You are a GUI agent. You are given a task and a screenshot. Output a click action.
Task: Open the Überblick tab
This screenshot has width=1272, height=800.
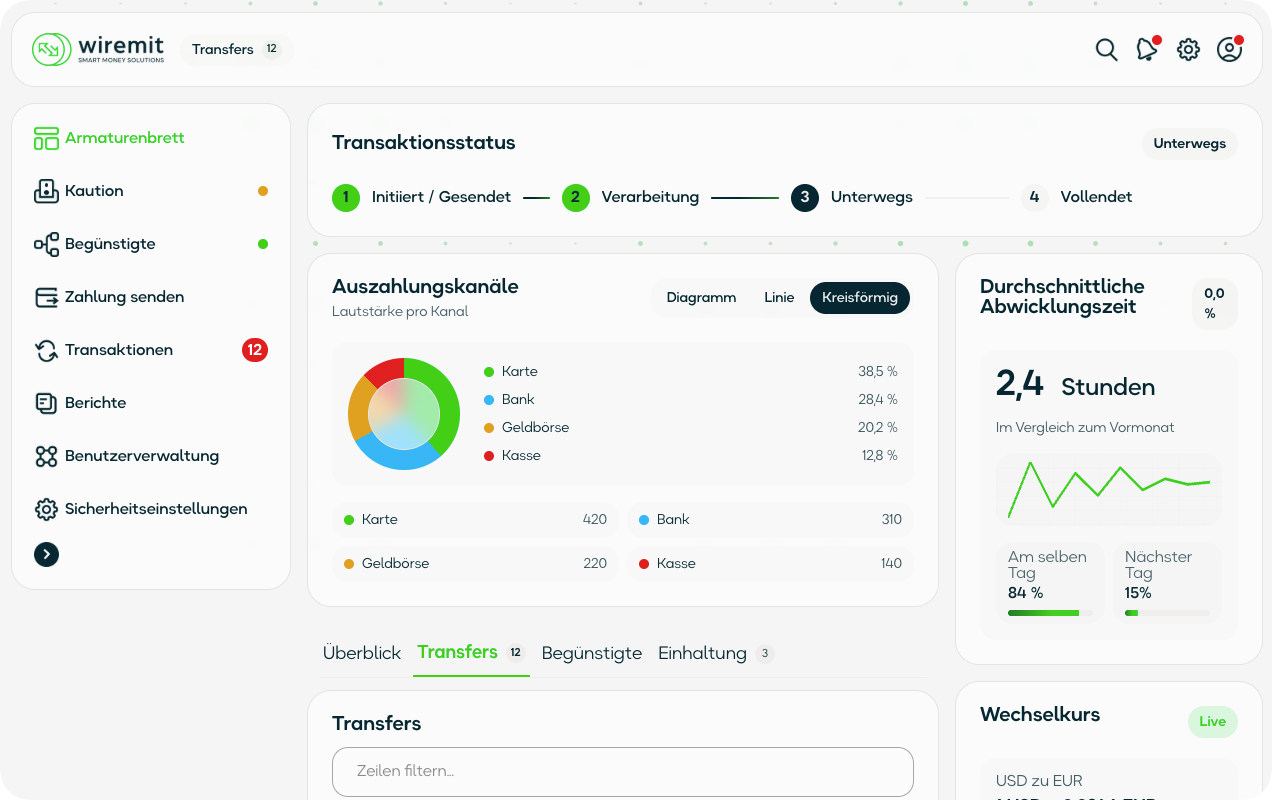pyautogui.click(x=362, y=653)
